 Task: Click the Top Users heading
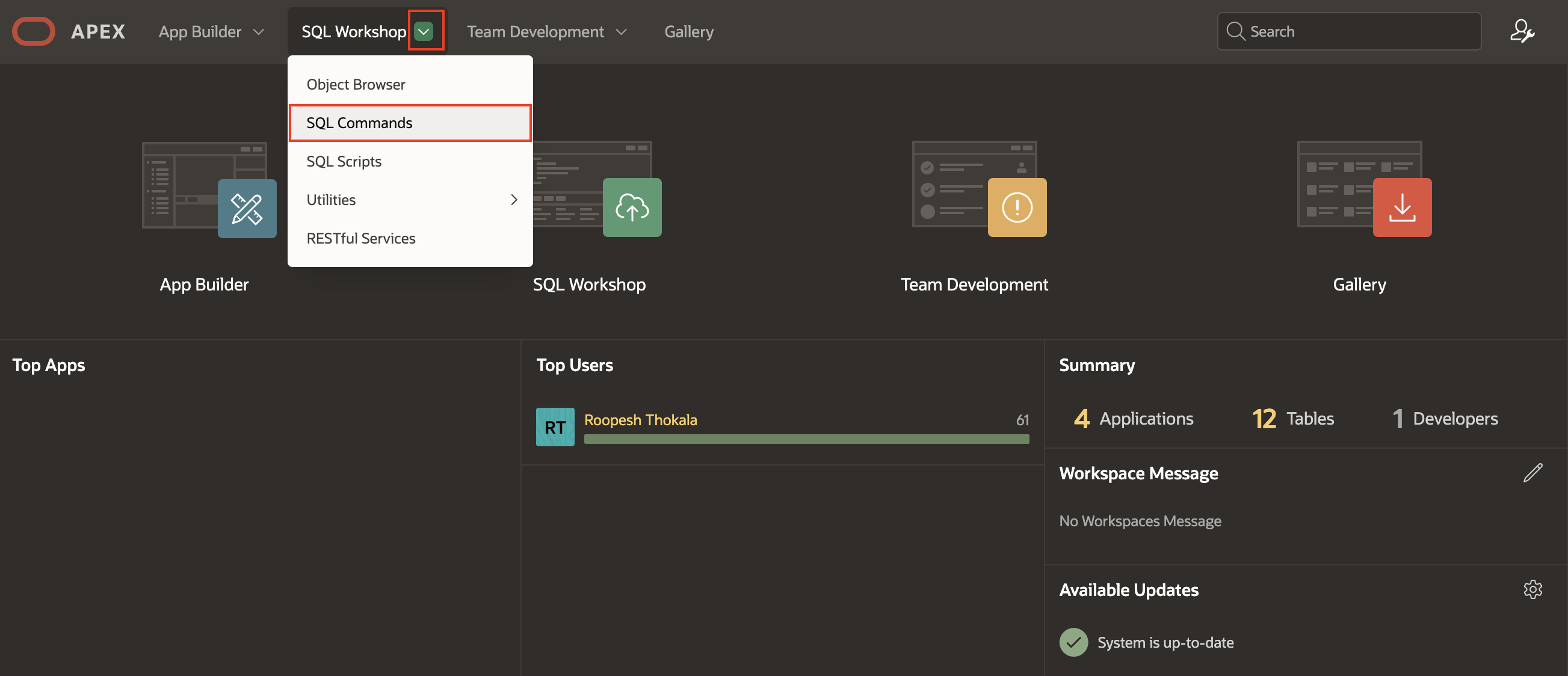(574, 364)
